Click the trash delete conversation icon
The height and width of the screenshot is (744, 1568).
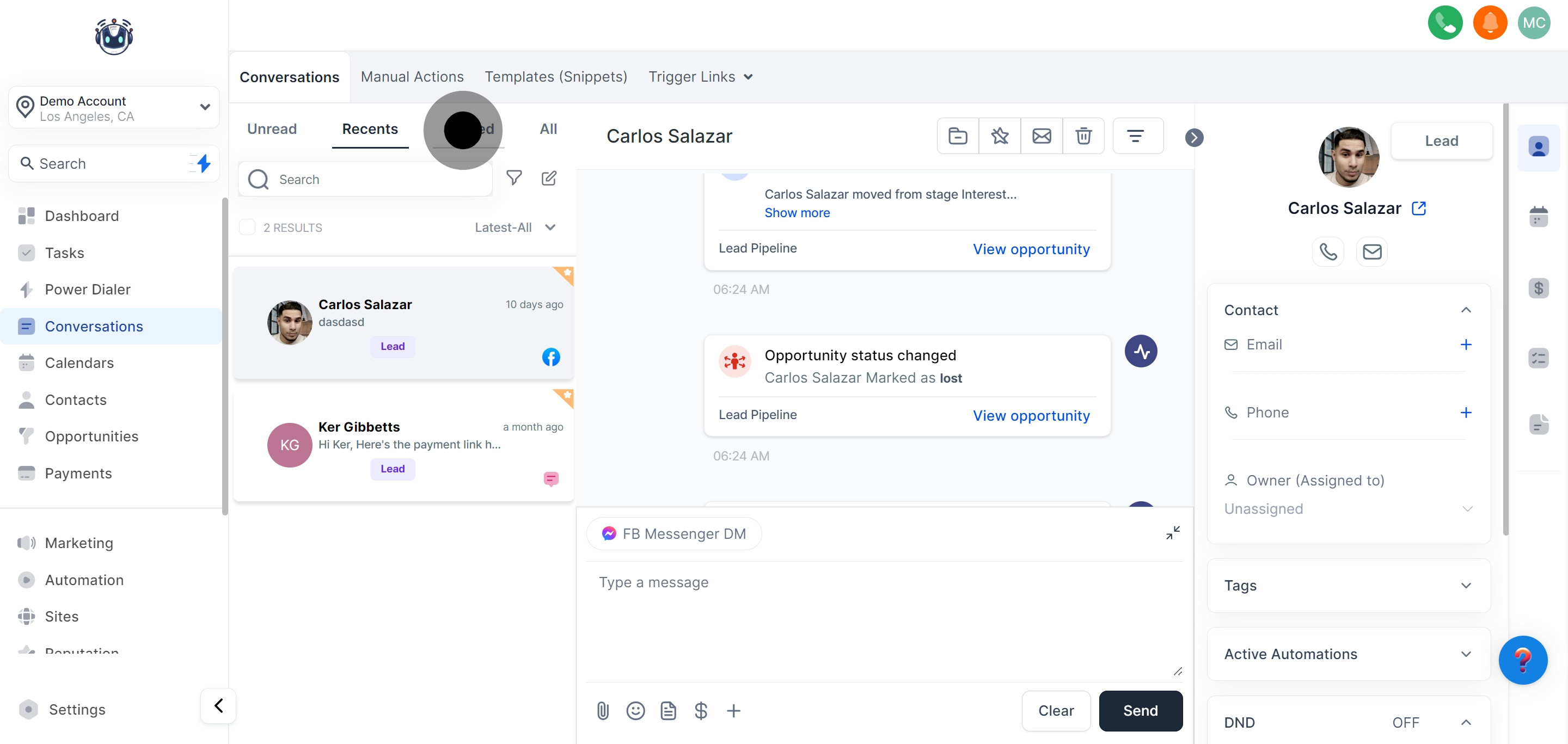(x=1083, y=136)
